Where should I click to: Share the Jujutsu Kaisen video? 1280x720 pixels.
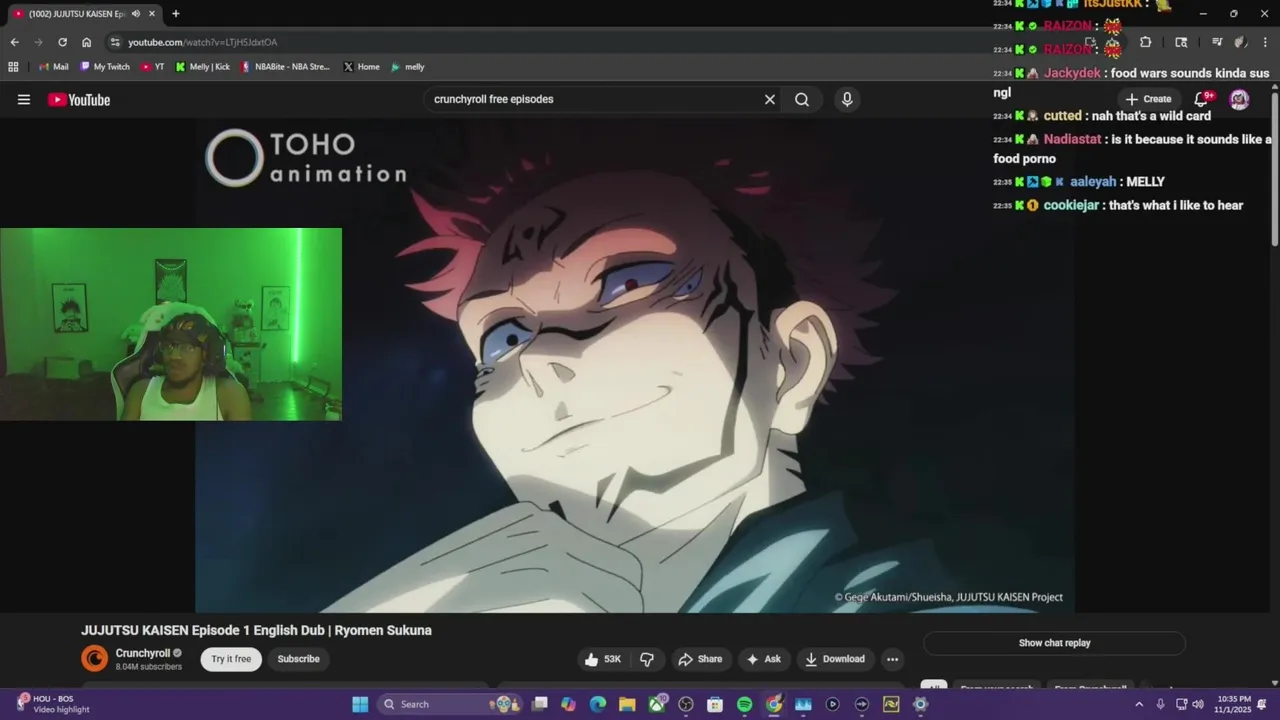(700, 659)
